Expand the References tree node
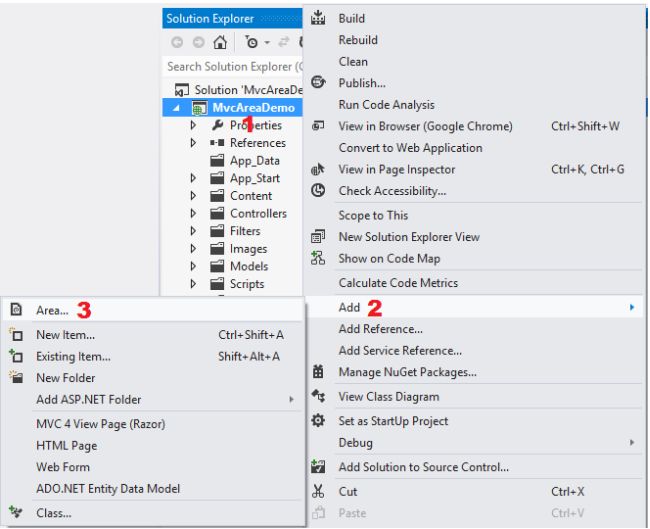The image size is (650, 529). (x=193, y=143)
